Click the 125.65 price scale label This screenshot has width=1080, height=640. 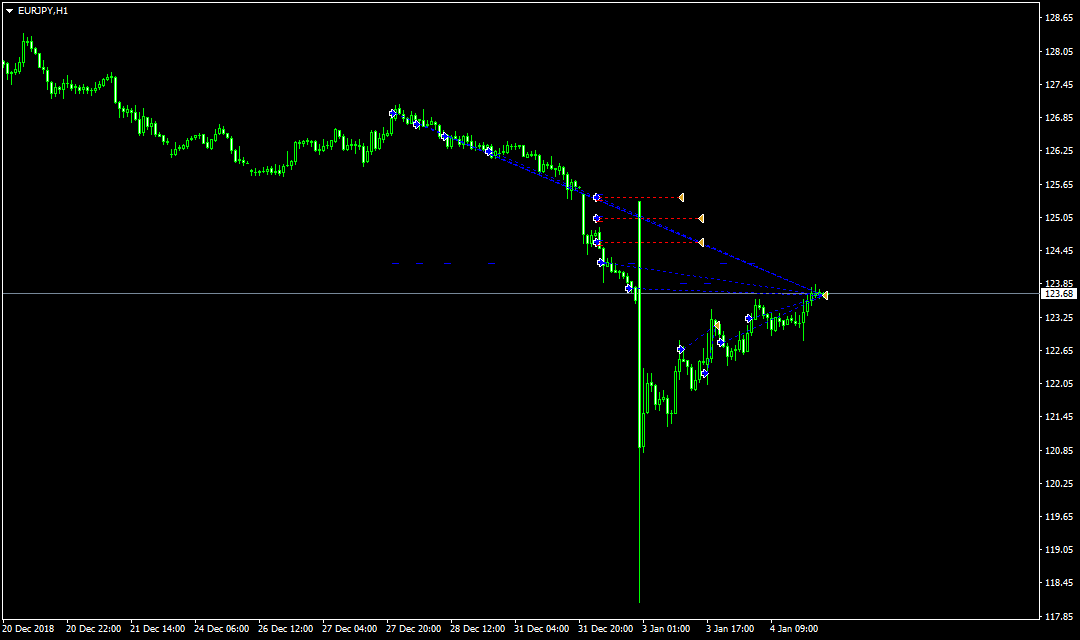tap(1059, 185)
